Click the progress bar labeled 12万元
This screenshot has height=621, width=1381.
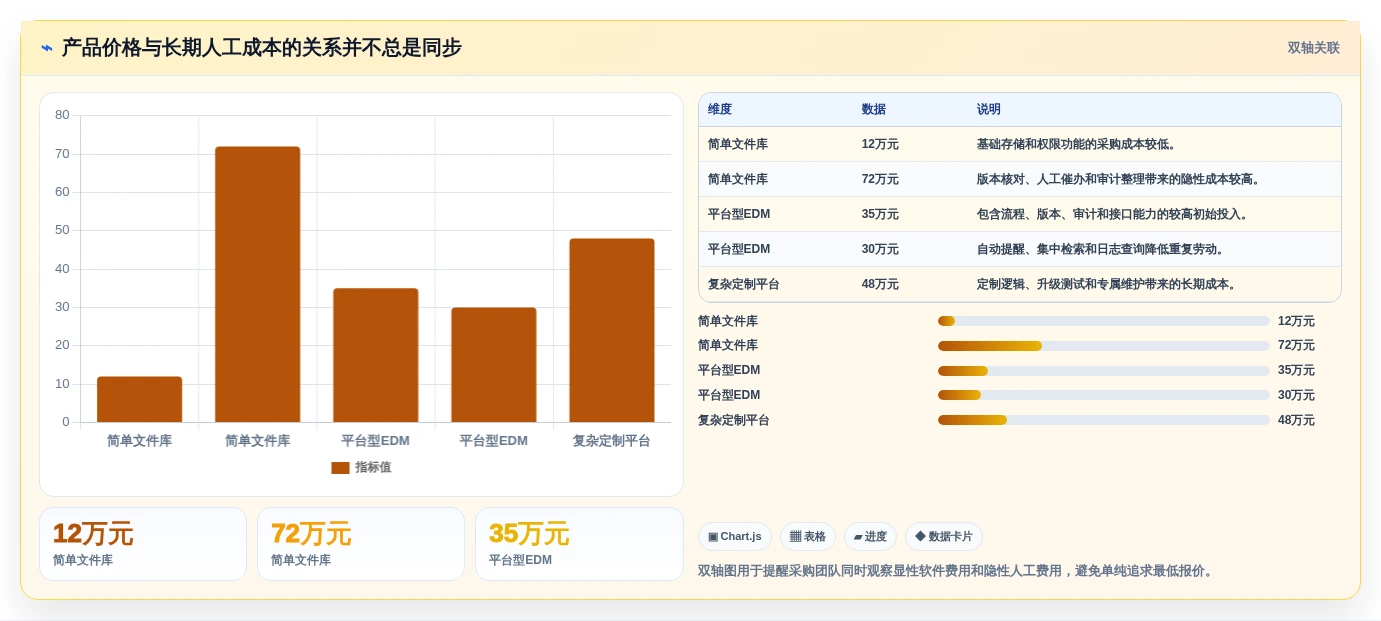tap(1104, 321)
